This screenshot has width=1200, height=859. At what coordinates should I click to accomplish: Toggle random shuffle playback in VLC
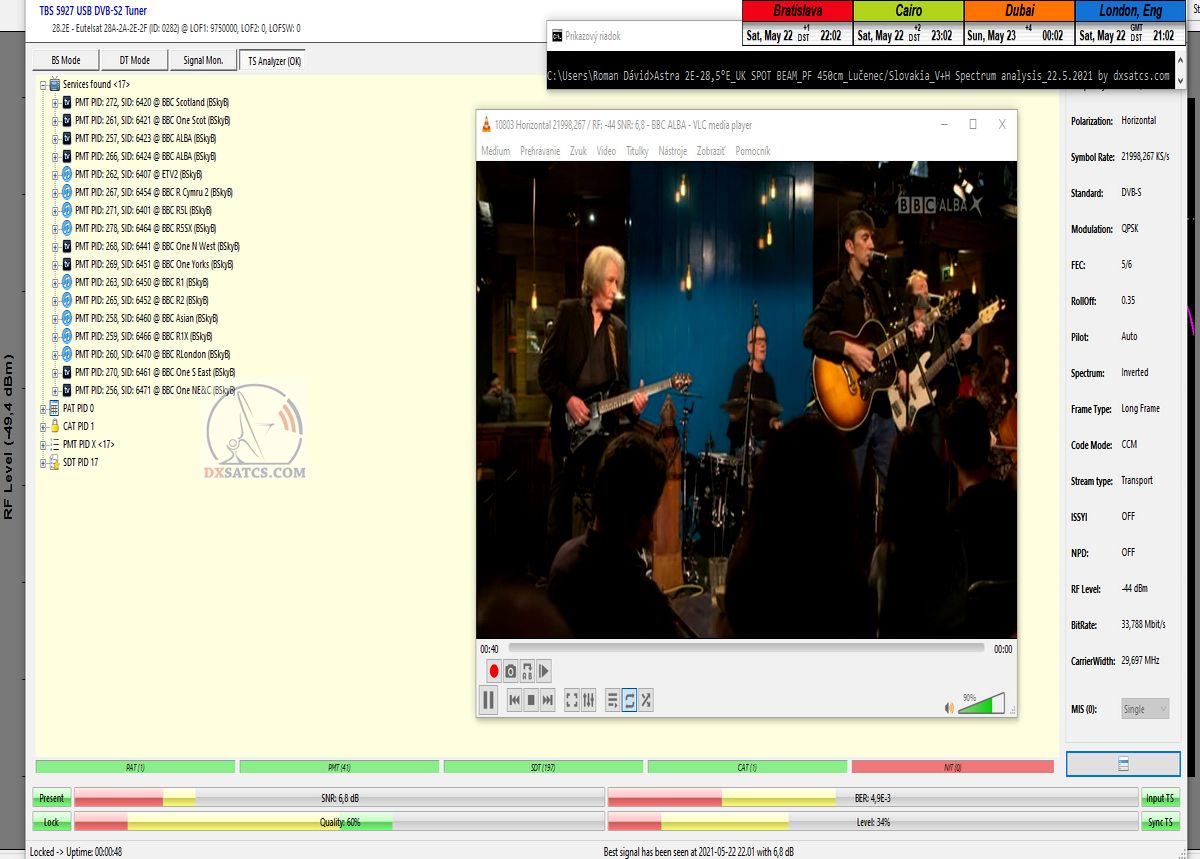tap(647, 700)
